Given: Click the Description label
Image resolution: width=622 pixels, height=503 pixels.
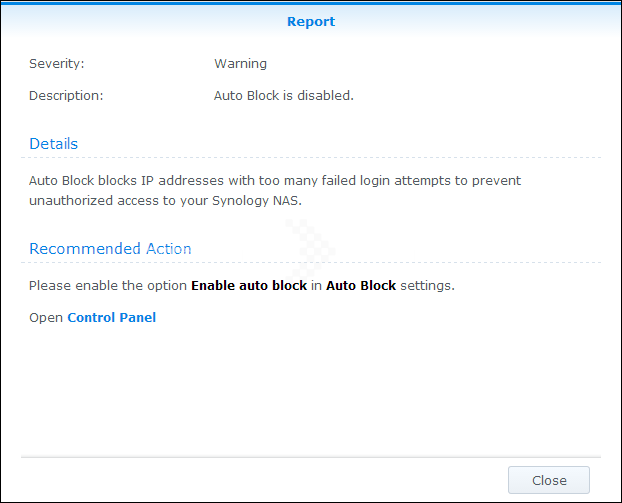Looking at the screenshot, I should pos(66,96).
